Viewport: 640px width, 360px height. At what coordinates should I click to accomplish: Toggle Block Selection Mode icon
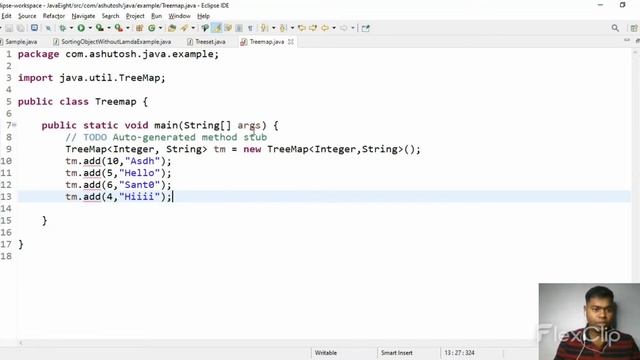click(x=239, y=28)
